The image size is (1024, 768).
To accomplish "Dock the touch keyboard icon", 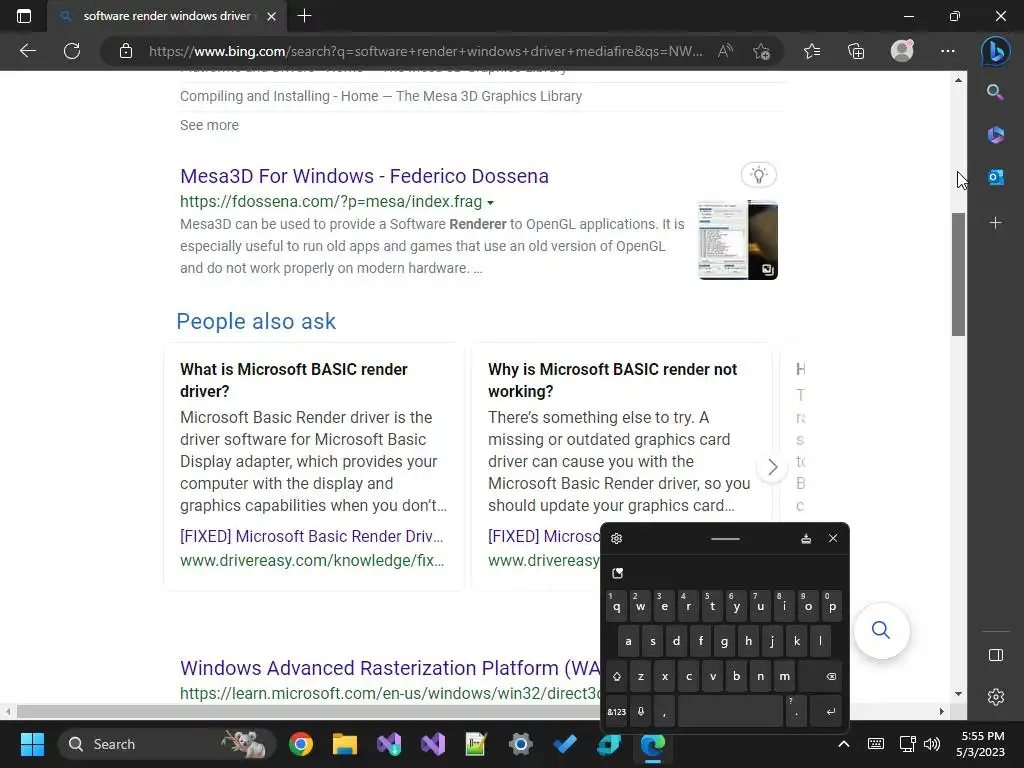I will [806, 538].
